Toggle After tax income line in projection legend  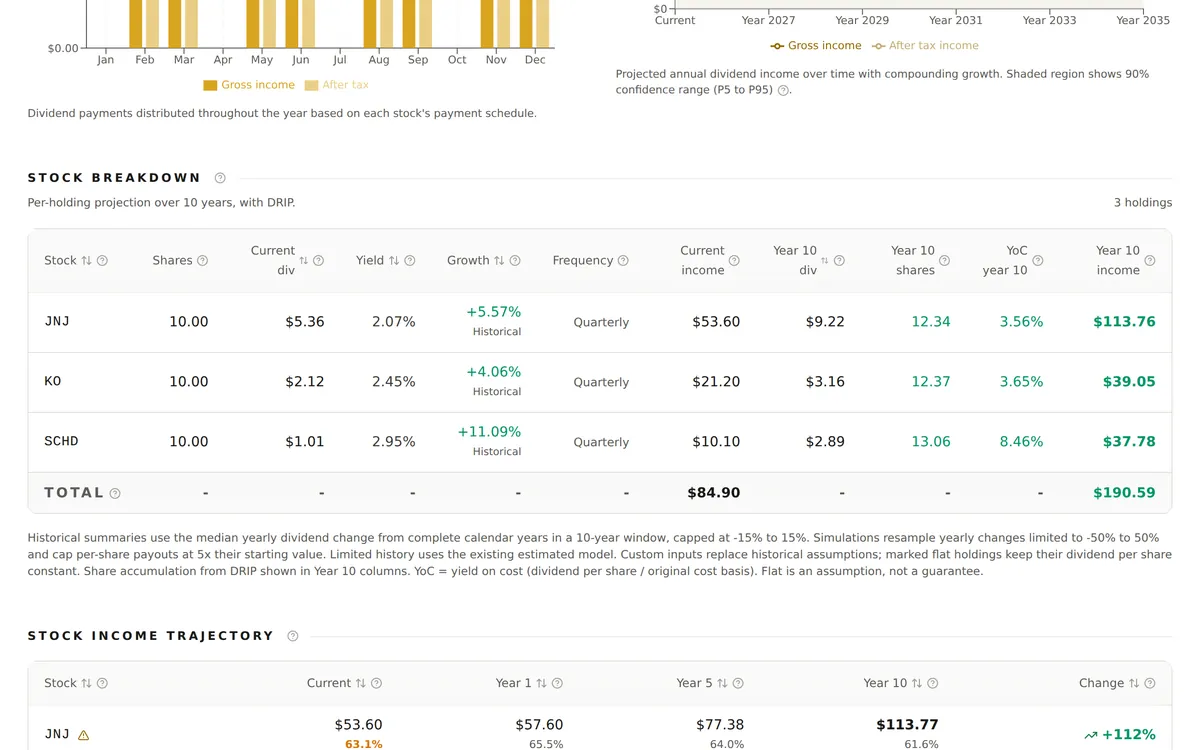point(925,46)
